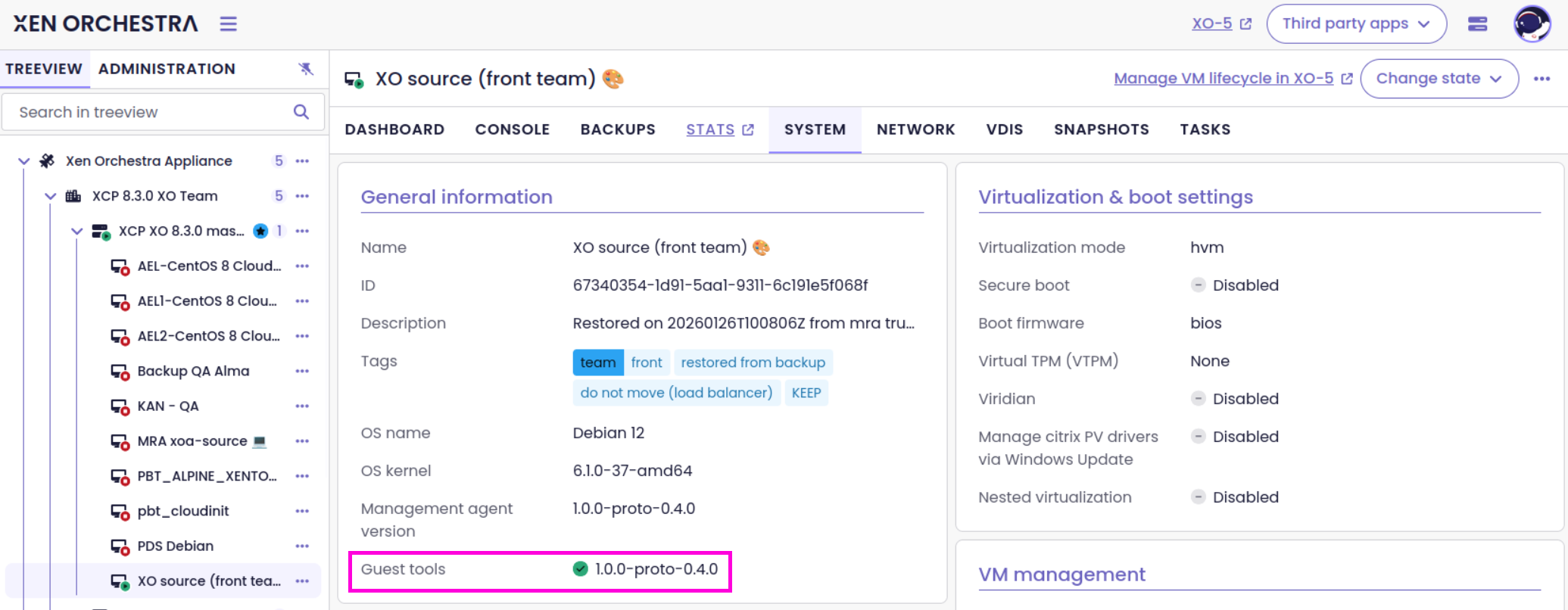Switch to the Administration tab
1568x610 pixels.
pos(167,69)
